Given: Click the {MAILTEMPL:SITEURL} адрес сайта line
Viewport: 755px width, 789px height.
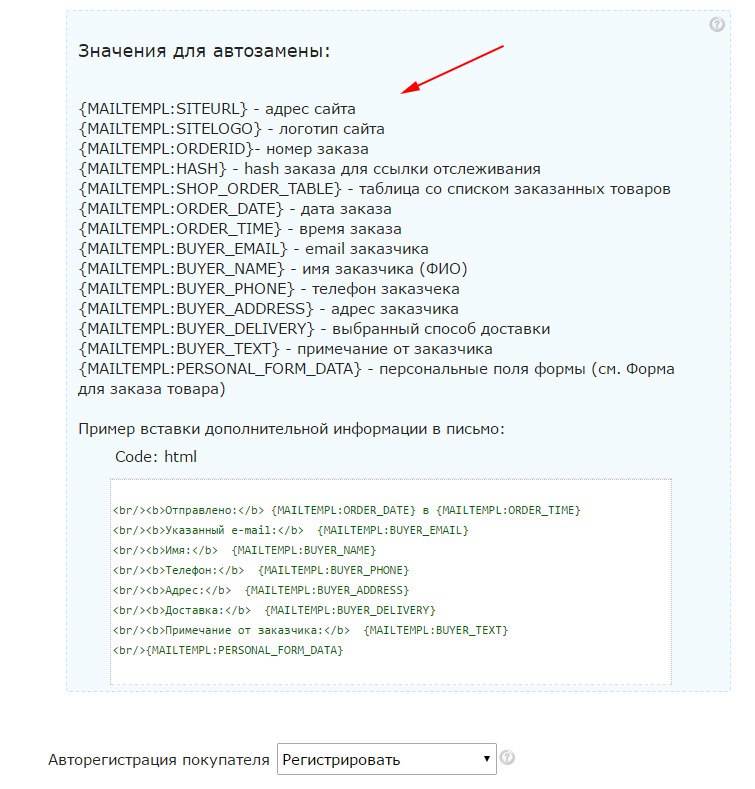Looking at the screenshot, I should [217, 109].
